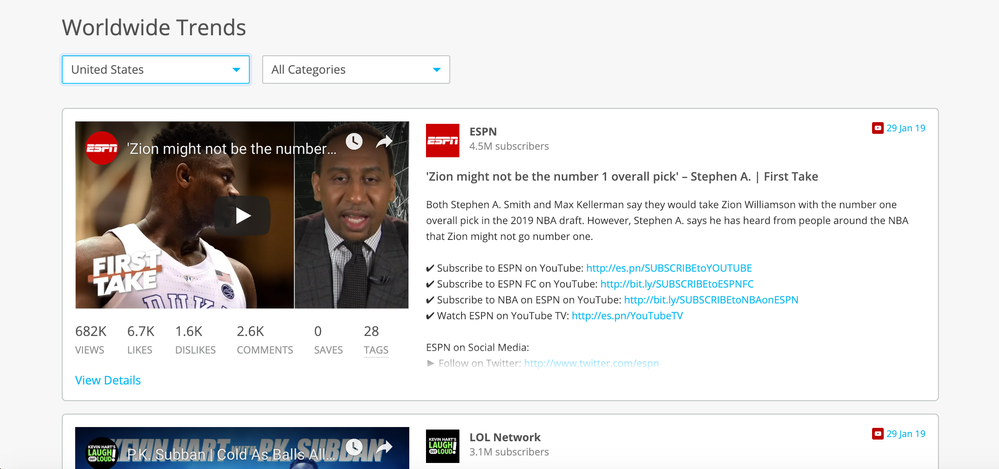Click the Worldwide Trends heading

coord(154,27)
